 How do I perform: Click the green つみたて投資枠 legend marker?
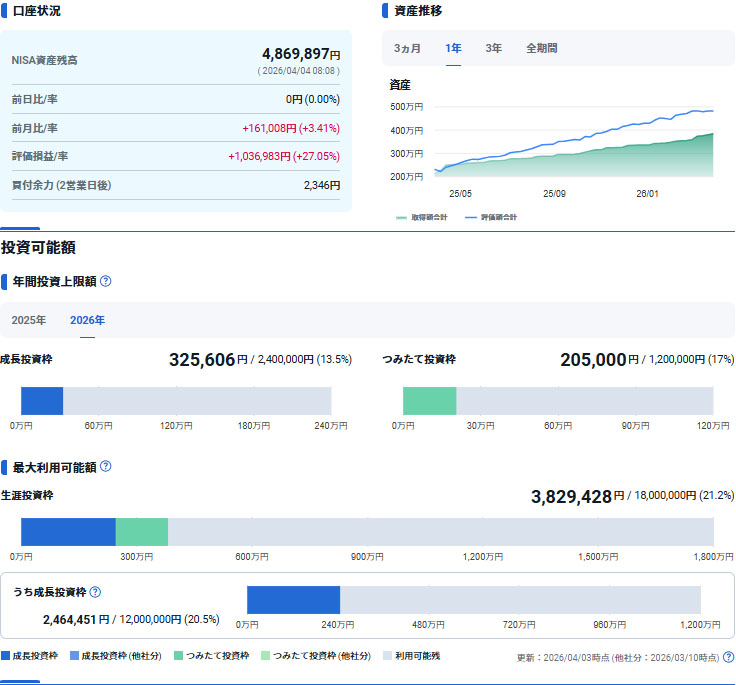point(179,656)
